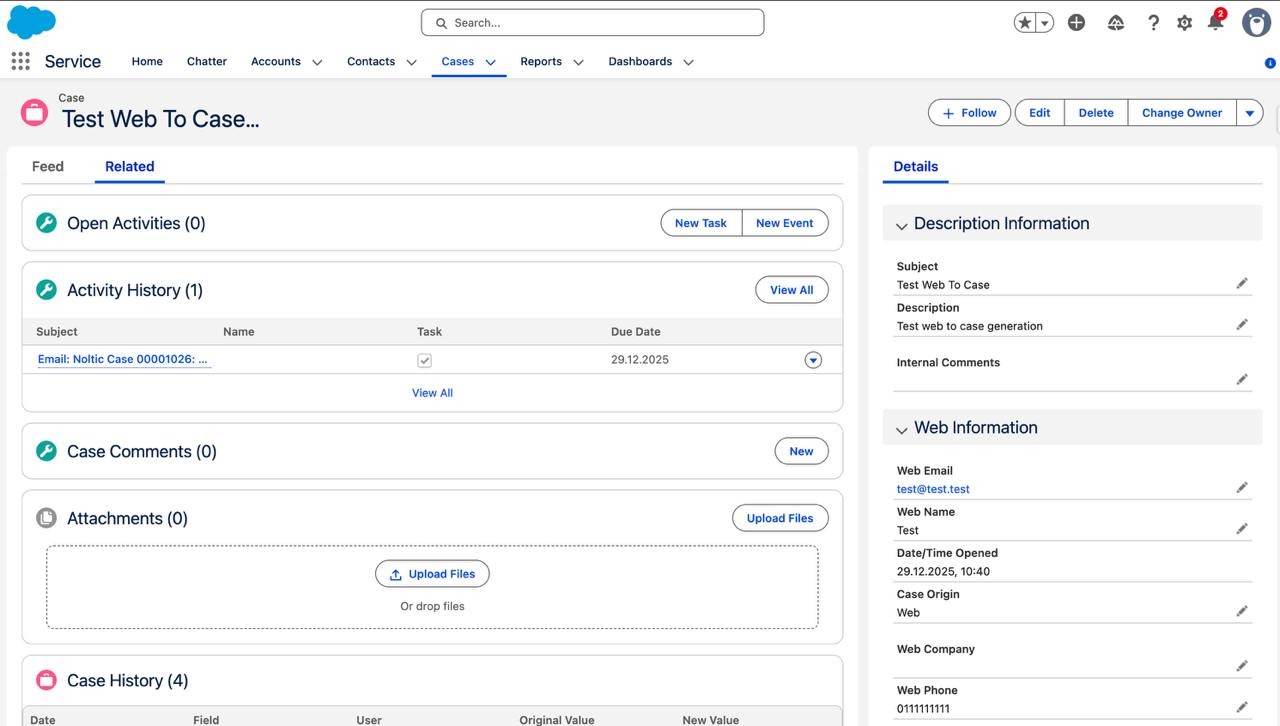Viewport: 1280px width, 726px height.
Task: Click the blue info icon at right edge
Action: point(1270,62)
